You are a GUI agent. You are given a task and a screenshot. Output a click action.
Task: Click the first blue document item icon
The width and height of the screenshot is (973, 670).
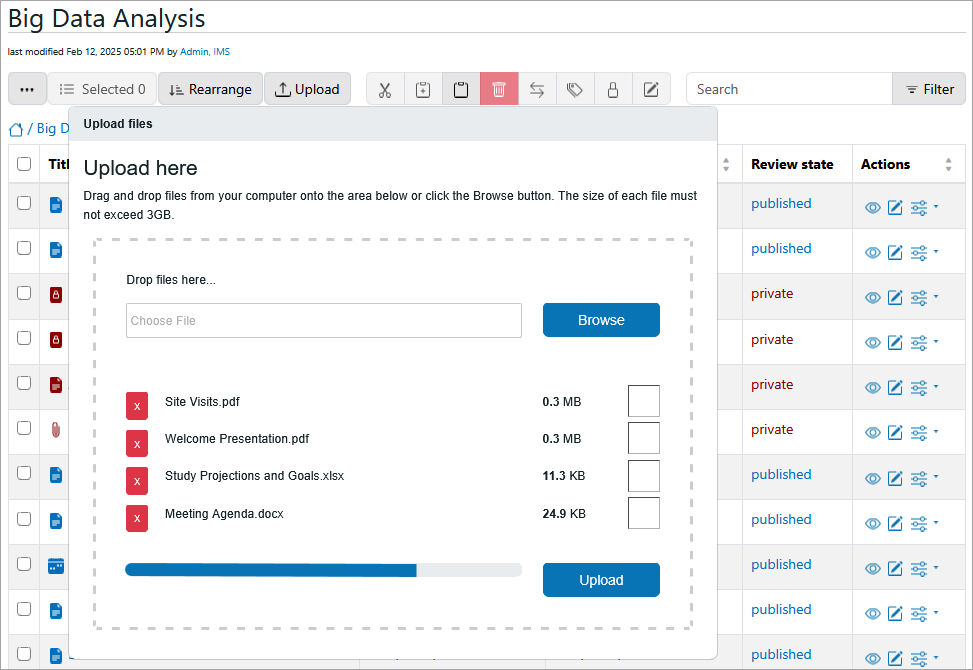pyautogui.click(x=56, y=204)
